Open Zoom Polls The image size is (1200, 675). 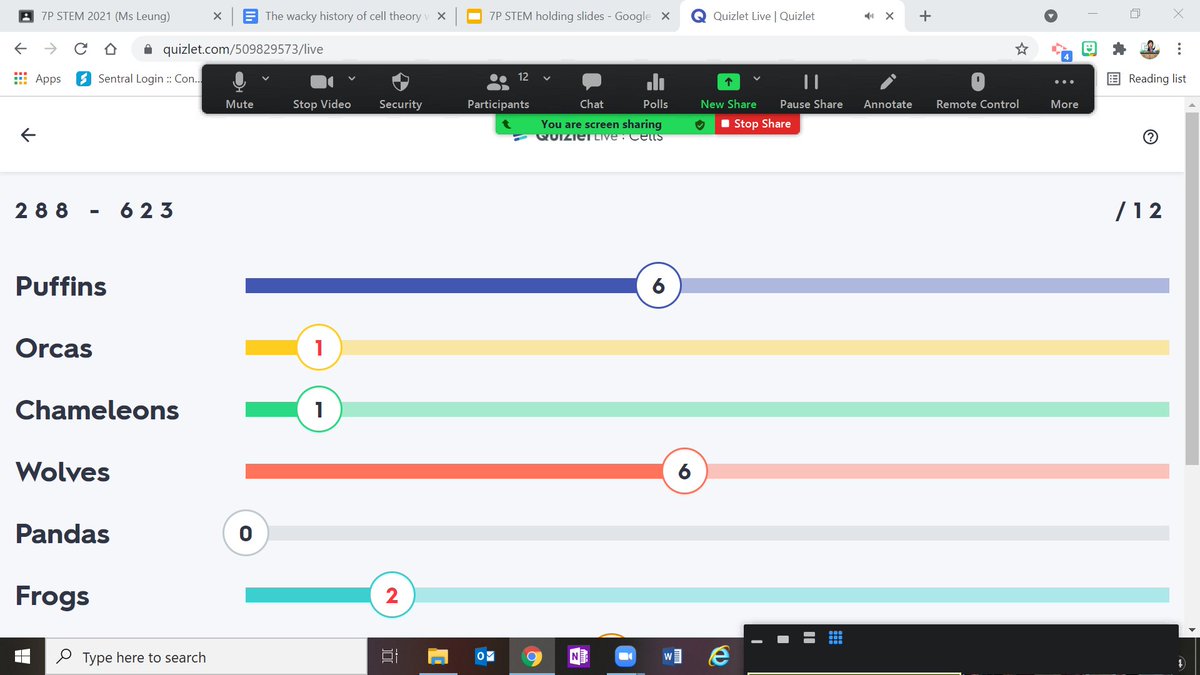[655, 89]
